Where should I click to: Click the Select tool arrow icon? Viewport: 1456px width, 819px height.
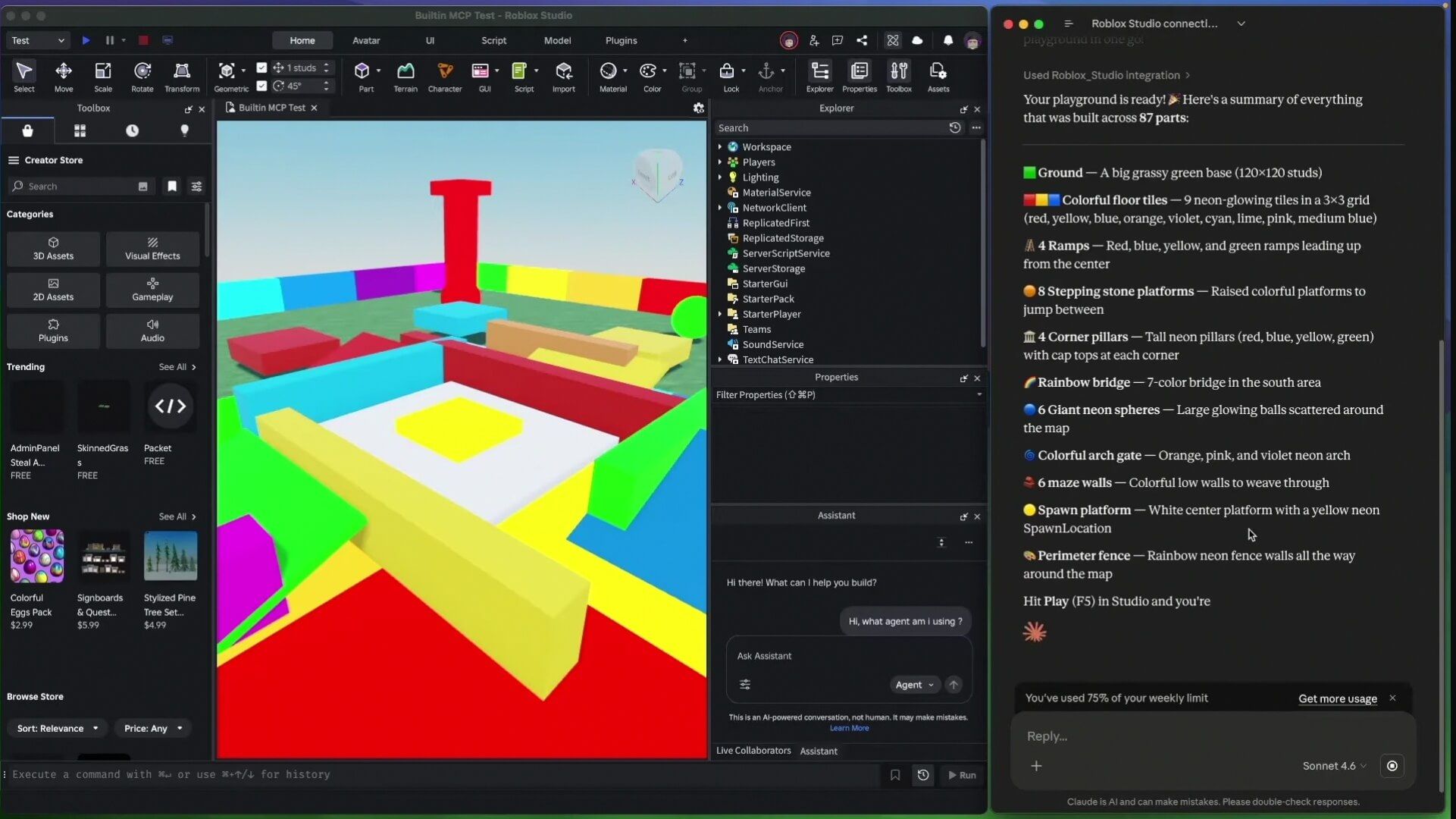24,71
